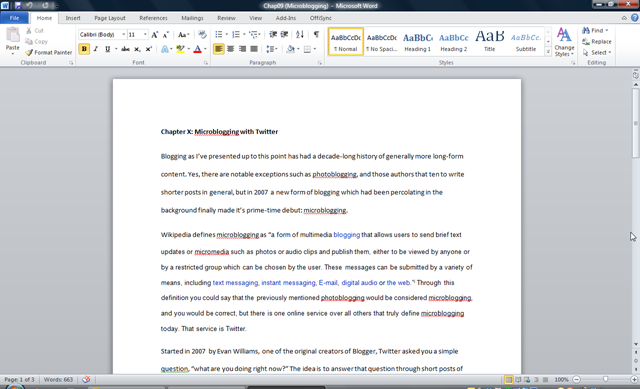Click the Find binoculars button
The height and width of the screenshot is (389, 640).
tap(595, 31)
